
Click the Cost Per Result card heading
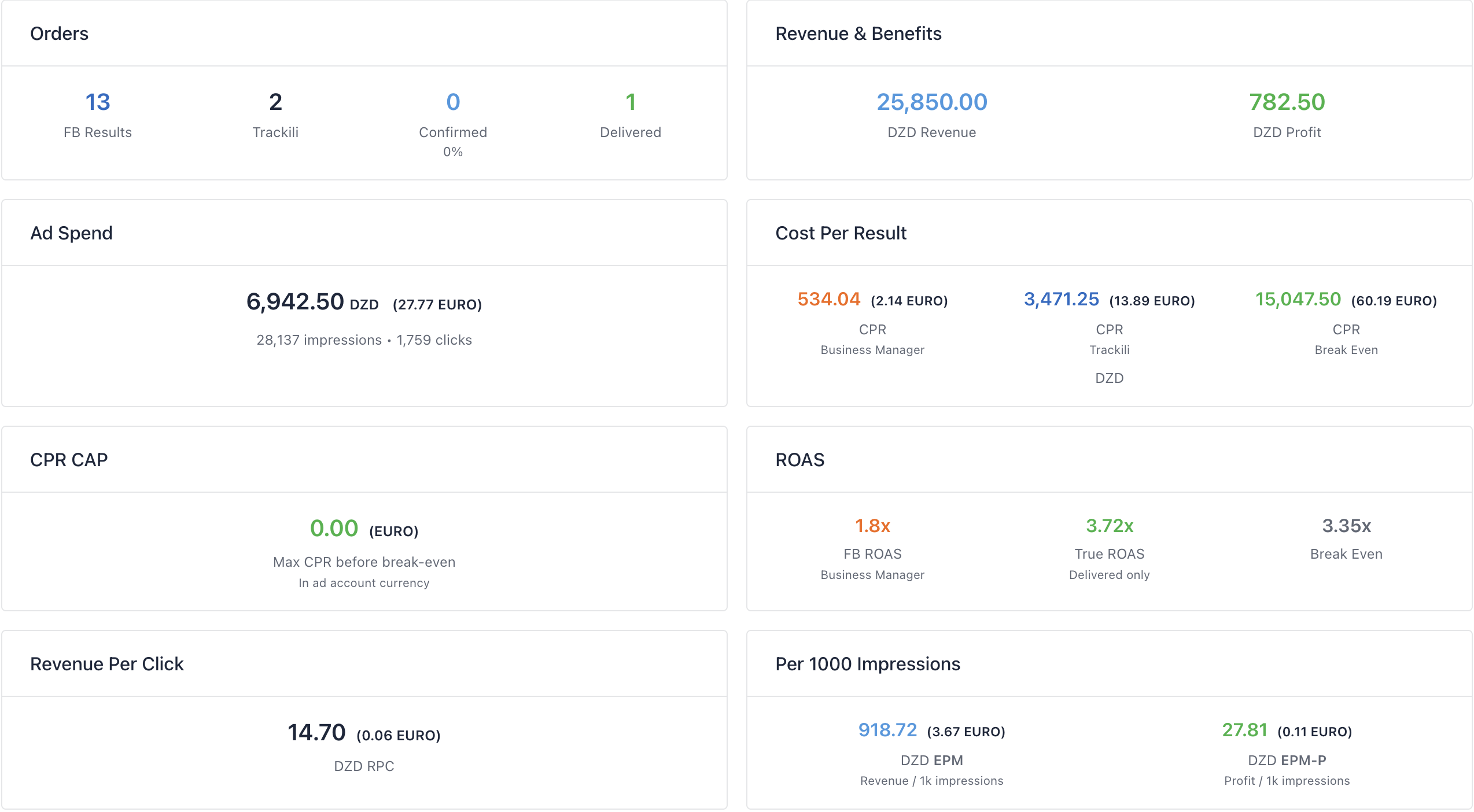pyautogui.click(x=841, y=233)
